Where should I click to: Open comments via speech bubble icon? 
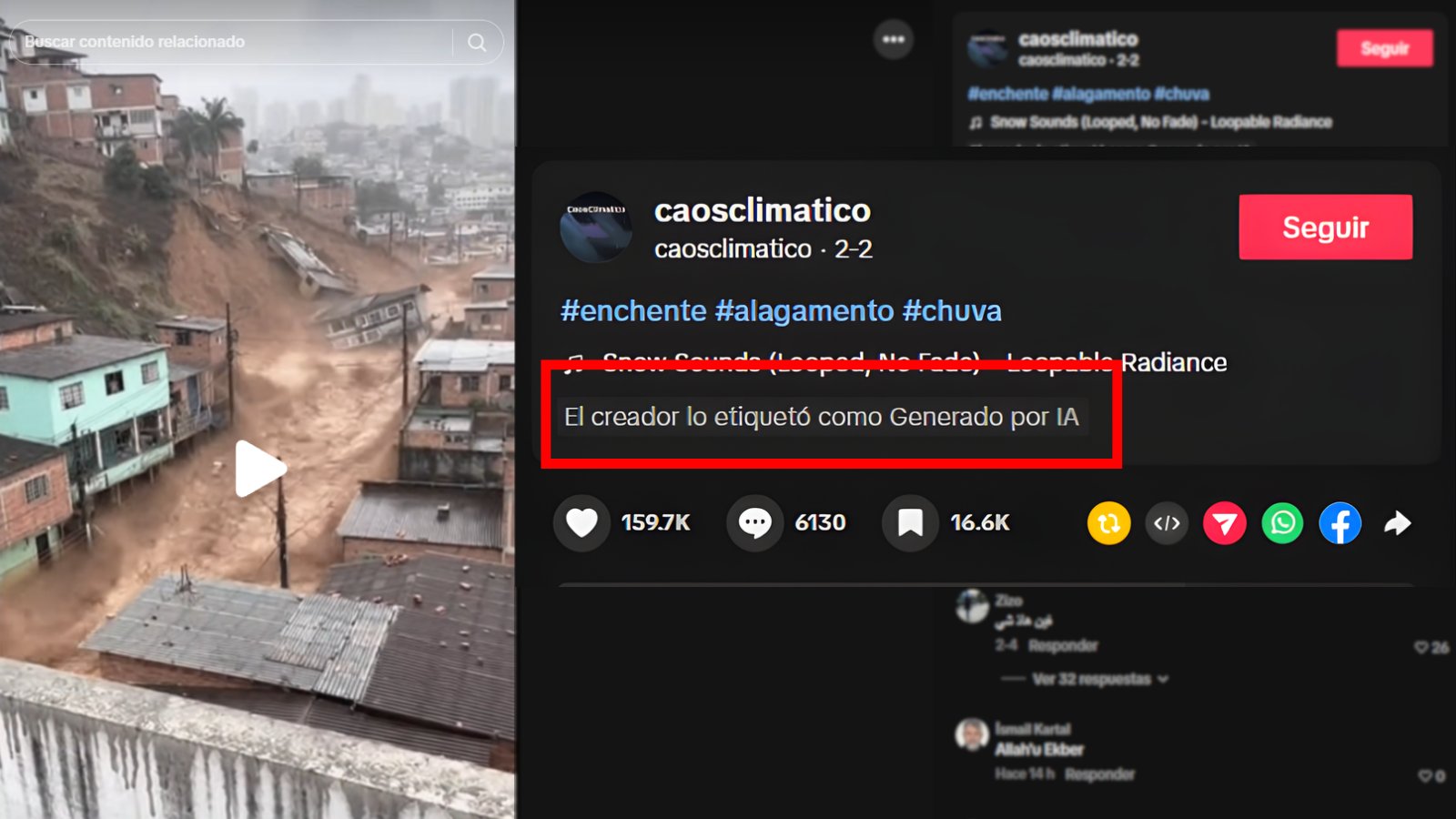(x=754, y=522)
